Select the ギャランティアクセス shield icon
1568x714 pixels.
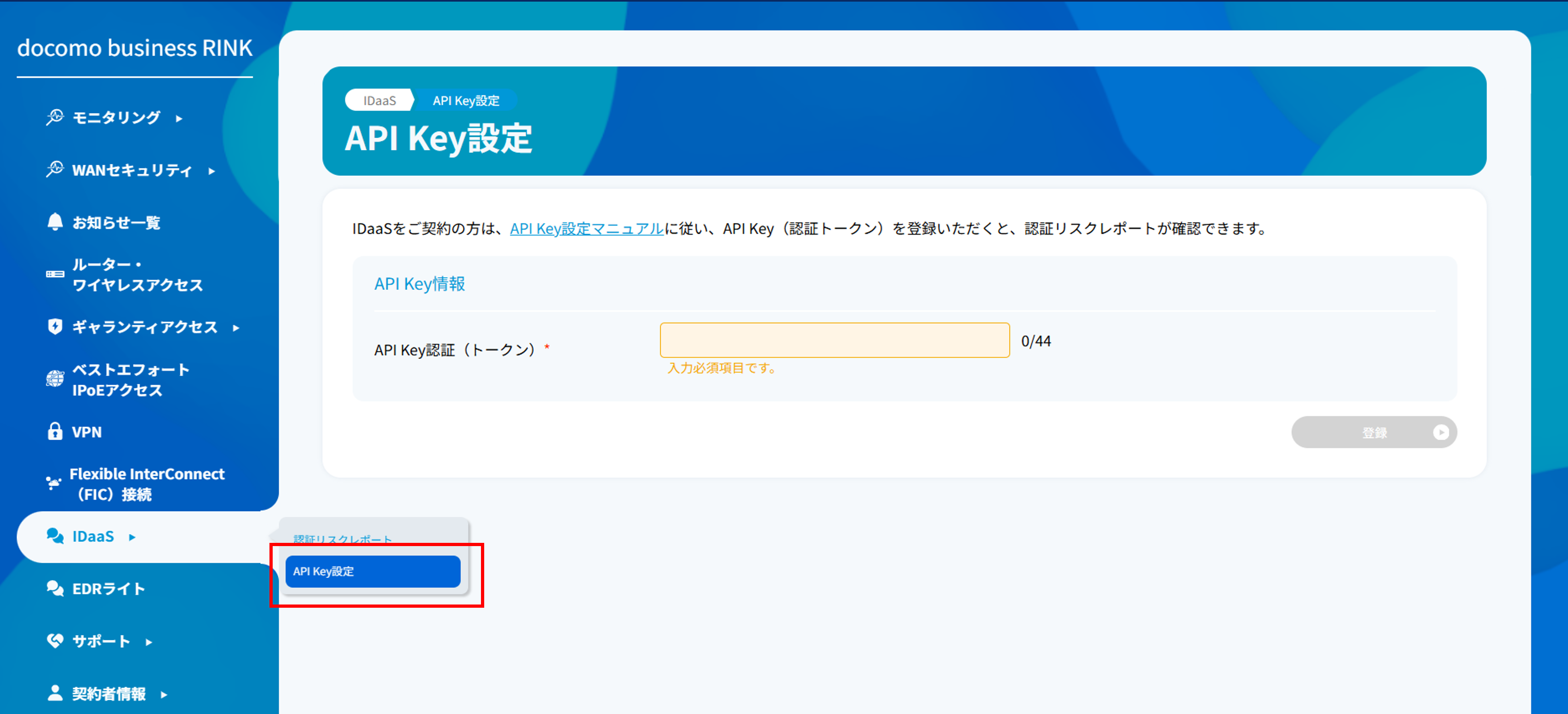55,327
